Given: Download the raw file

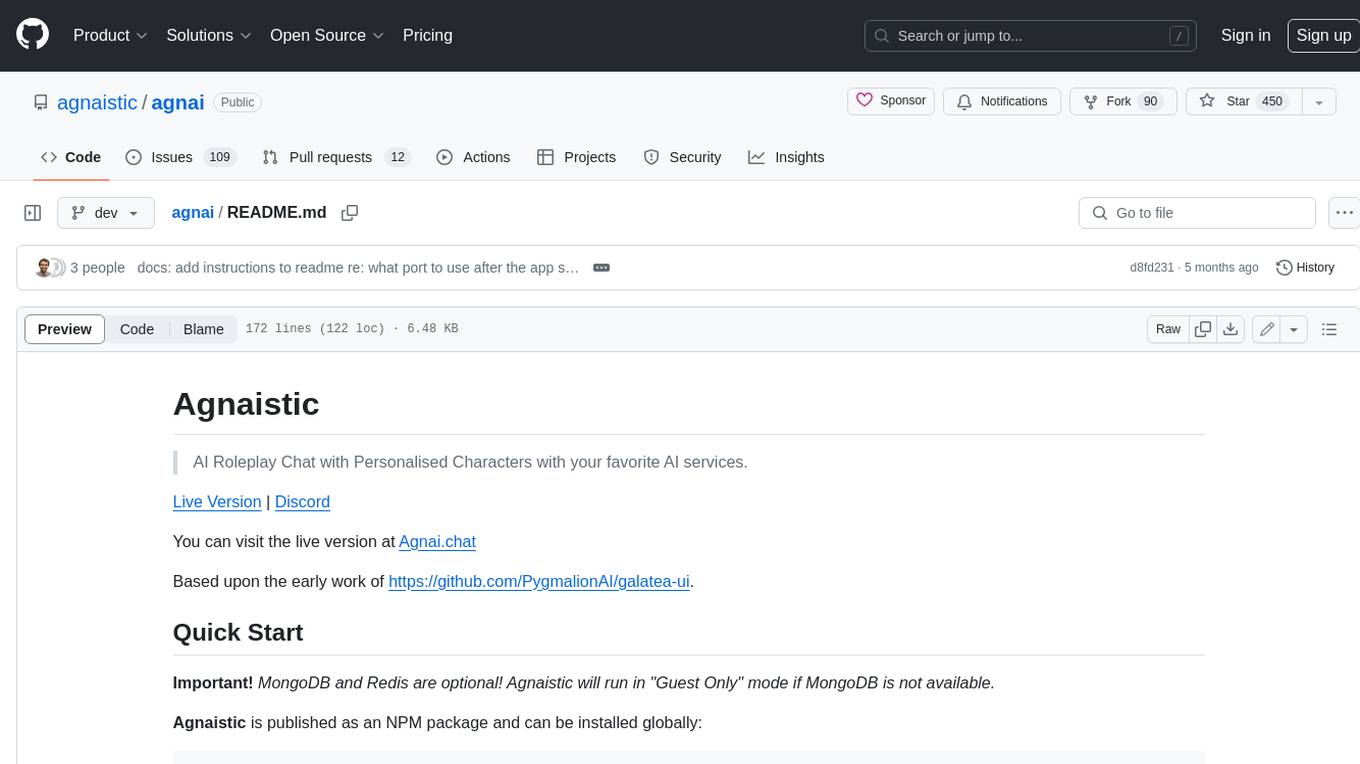Looking at the screenshot, I should pos(1231,329).
